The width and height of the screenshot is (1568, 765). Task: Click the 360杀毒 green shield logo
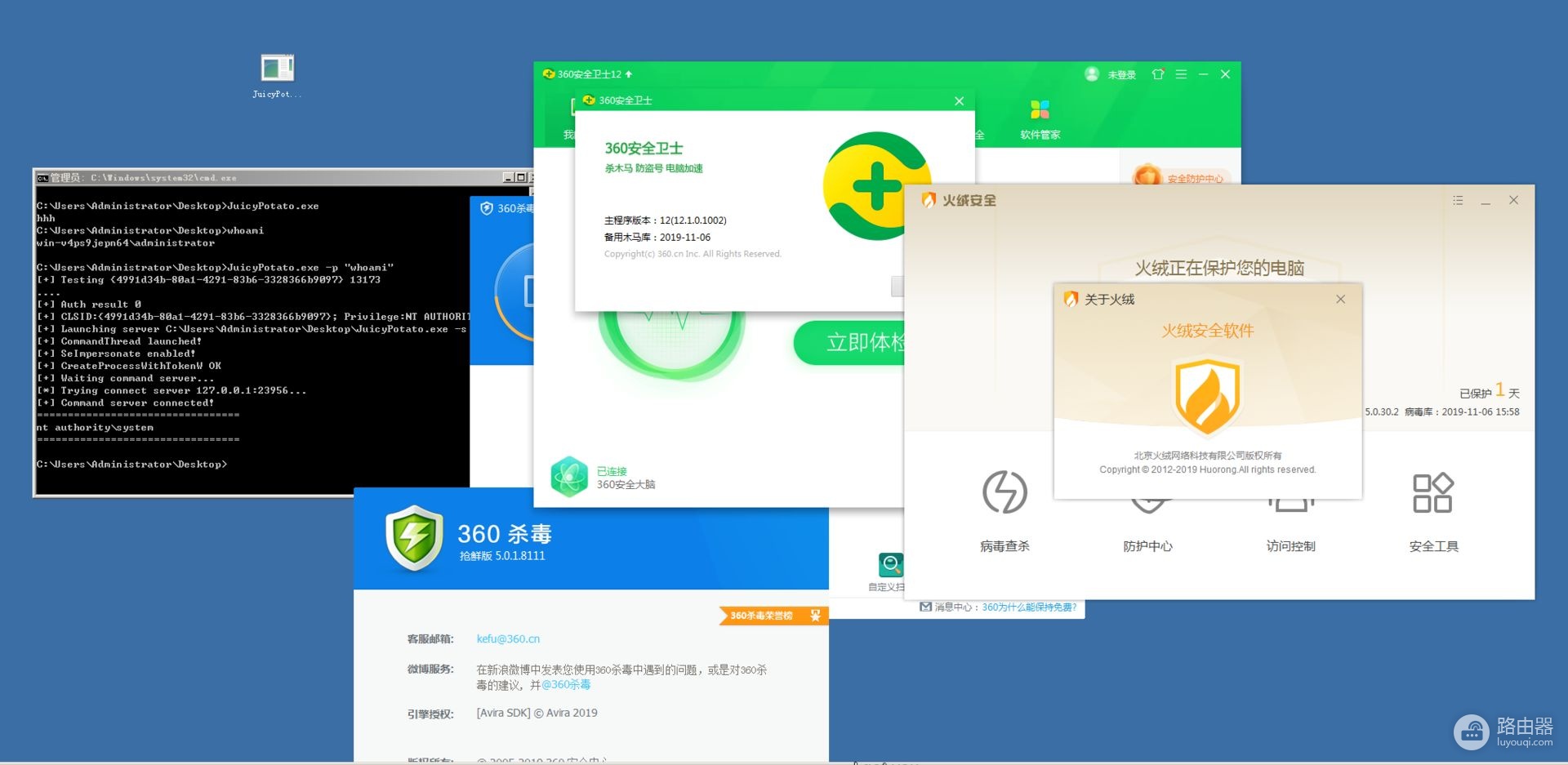pyautogui.click(x=414, y=537)
